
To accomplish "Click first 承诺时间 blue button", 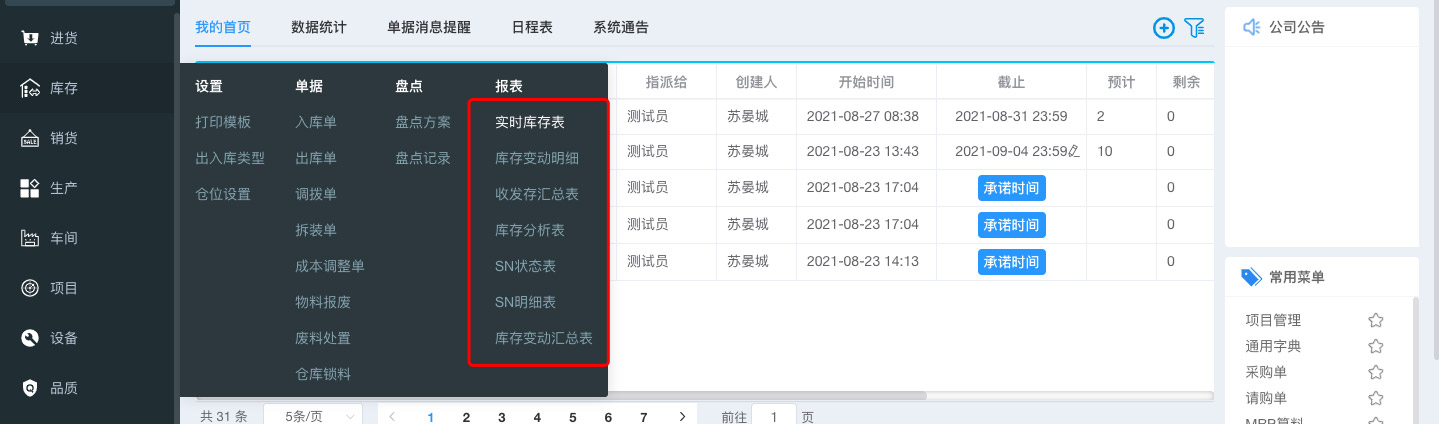I will coord(1011,188).
